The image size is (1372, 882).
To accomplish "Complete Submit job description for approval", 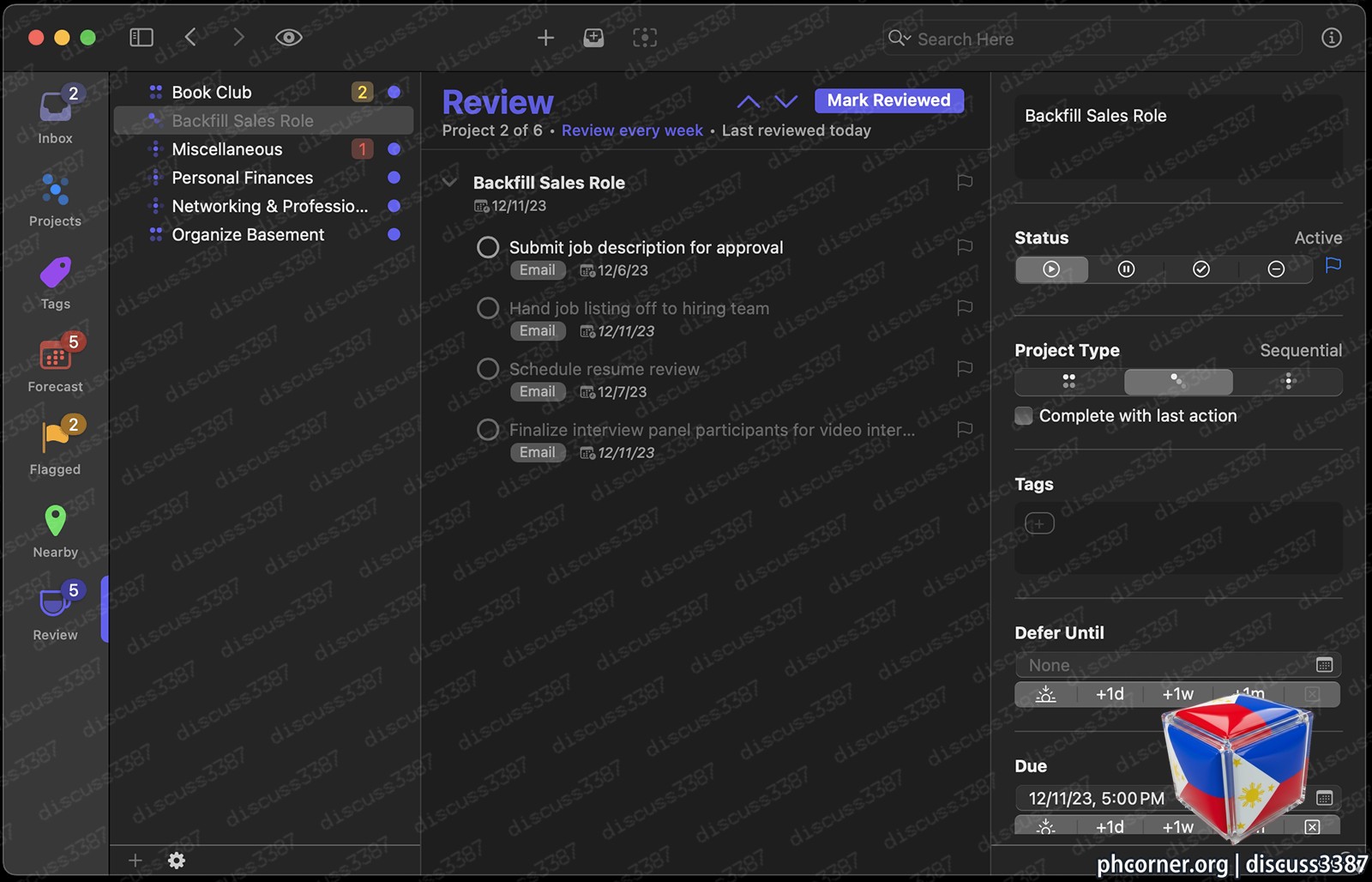I will 488,247.
